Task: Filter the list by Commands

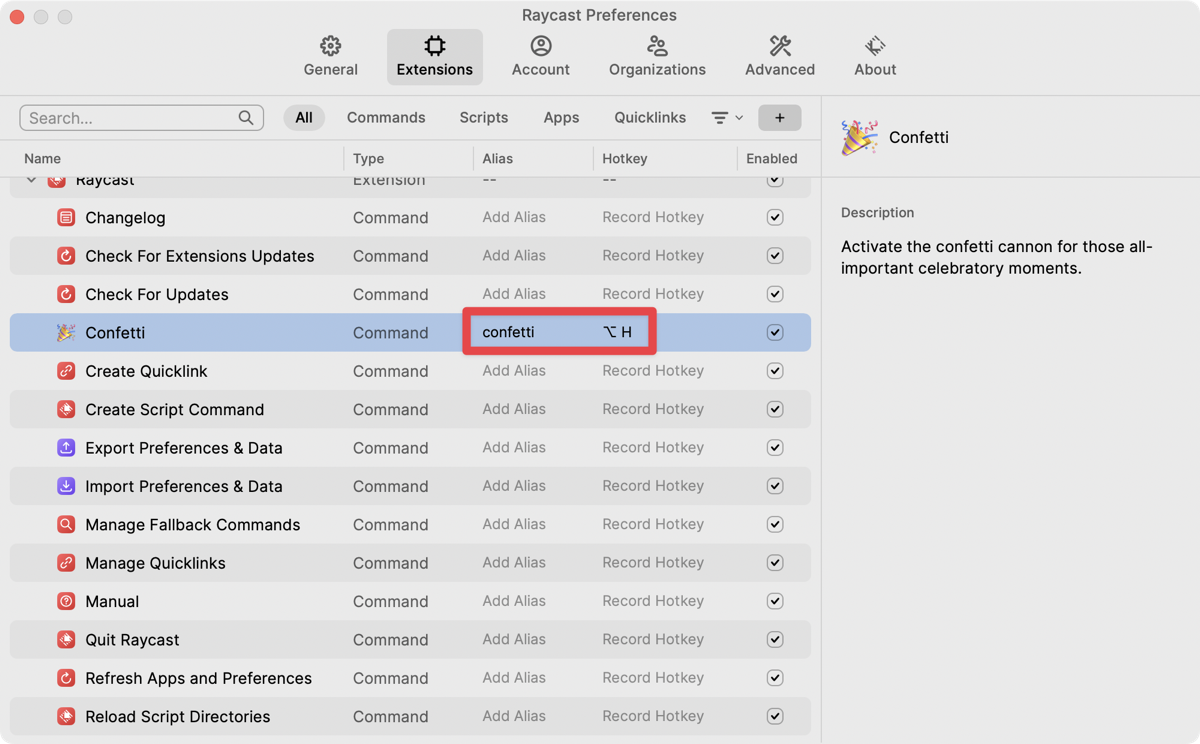Action: click(x=386, y=118)
